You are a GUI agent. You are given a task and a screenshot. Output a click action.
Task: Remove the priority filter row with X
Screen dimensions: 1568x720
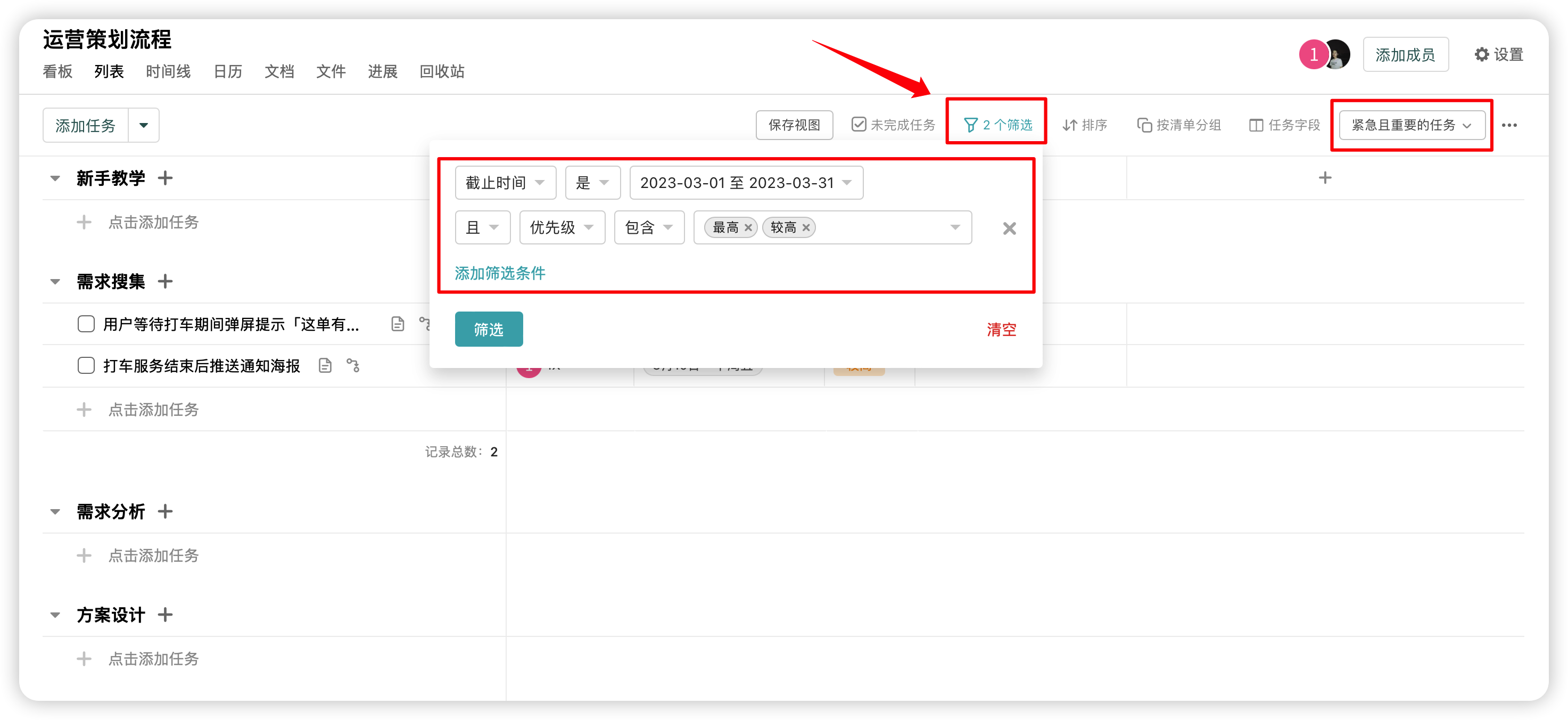click(1009, 228)
